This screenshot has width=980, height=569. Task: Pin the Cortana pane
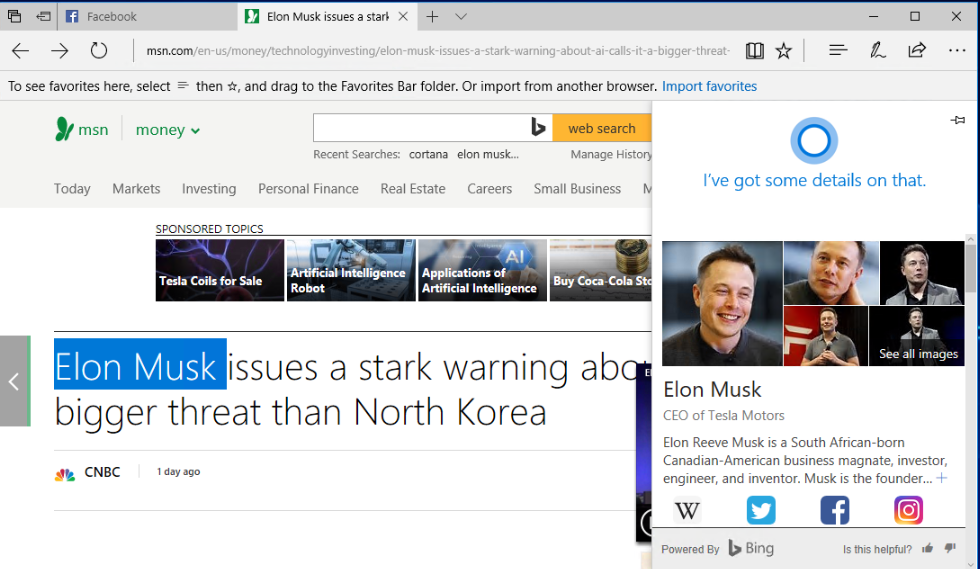click(958, 120)
